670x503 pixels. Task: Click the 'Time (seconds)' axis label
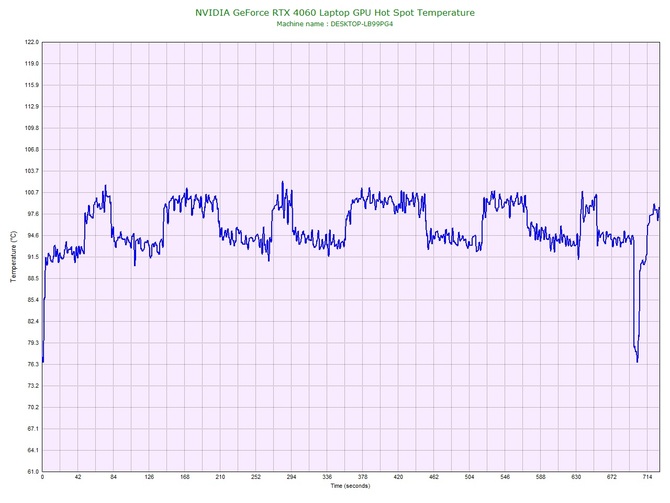coord(350,486)
